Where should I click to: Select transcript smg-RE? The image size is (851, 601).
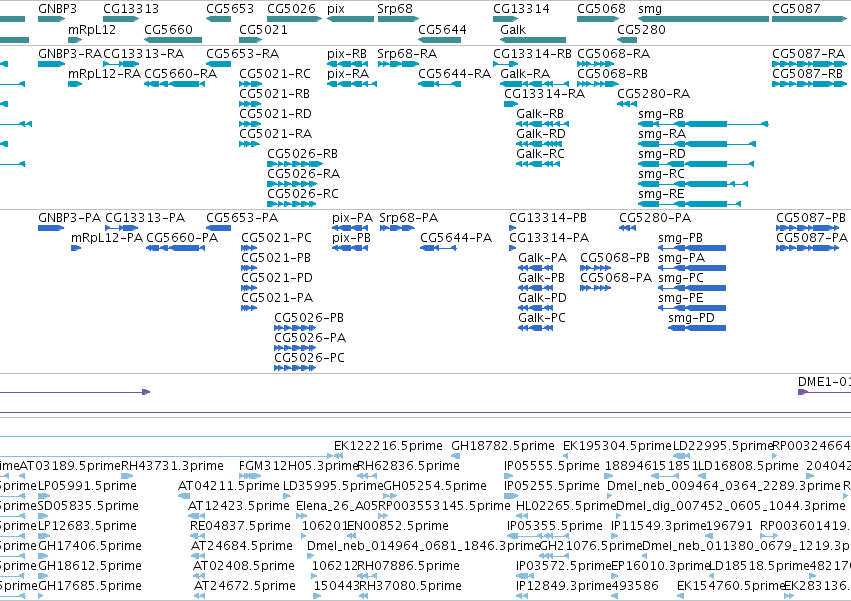661,194
